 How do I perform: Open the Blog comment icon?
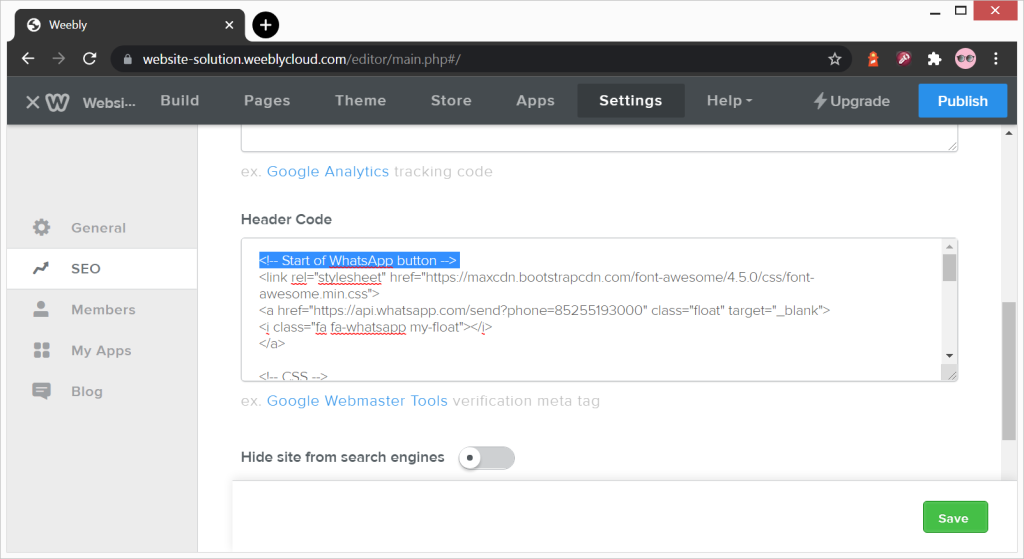coord(41,391)
